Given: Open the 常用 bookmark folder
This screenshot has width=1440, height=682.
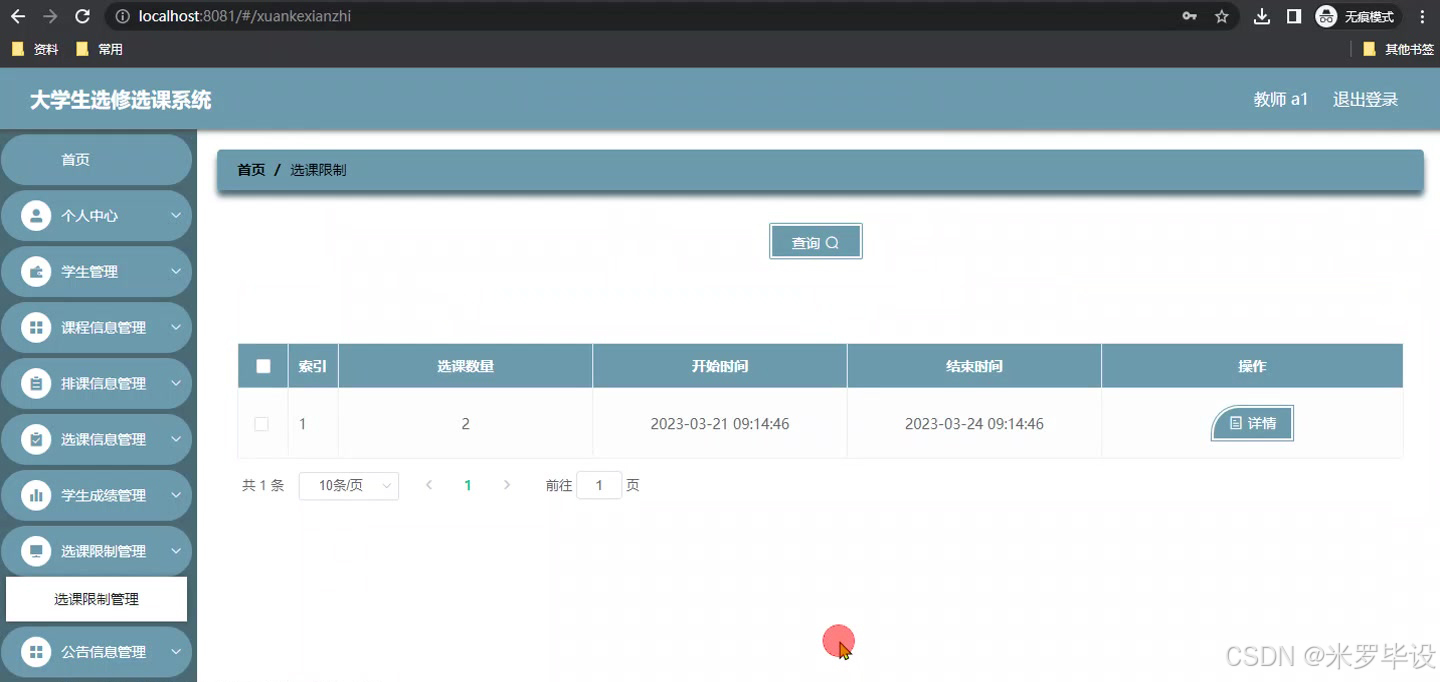Looking at the screenshot, I should [x=99, y=49].
